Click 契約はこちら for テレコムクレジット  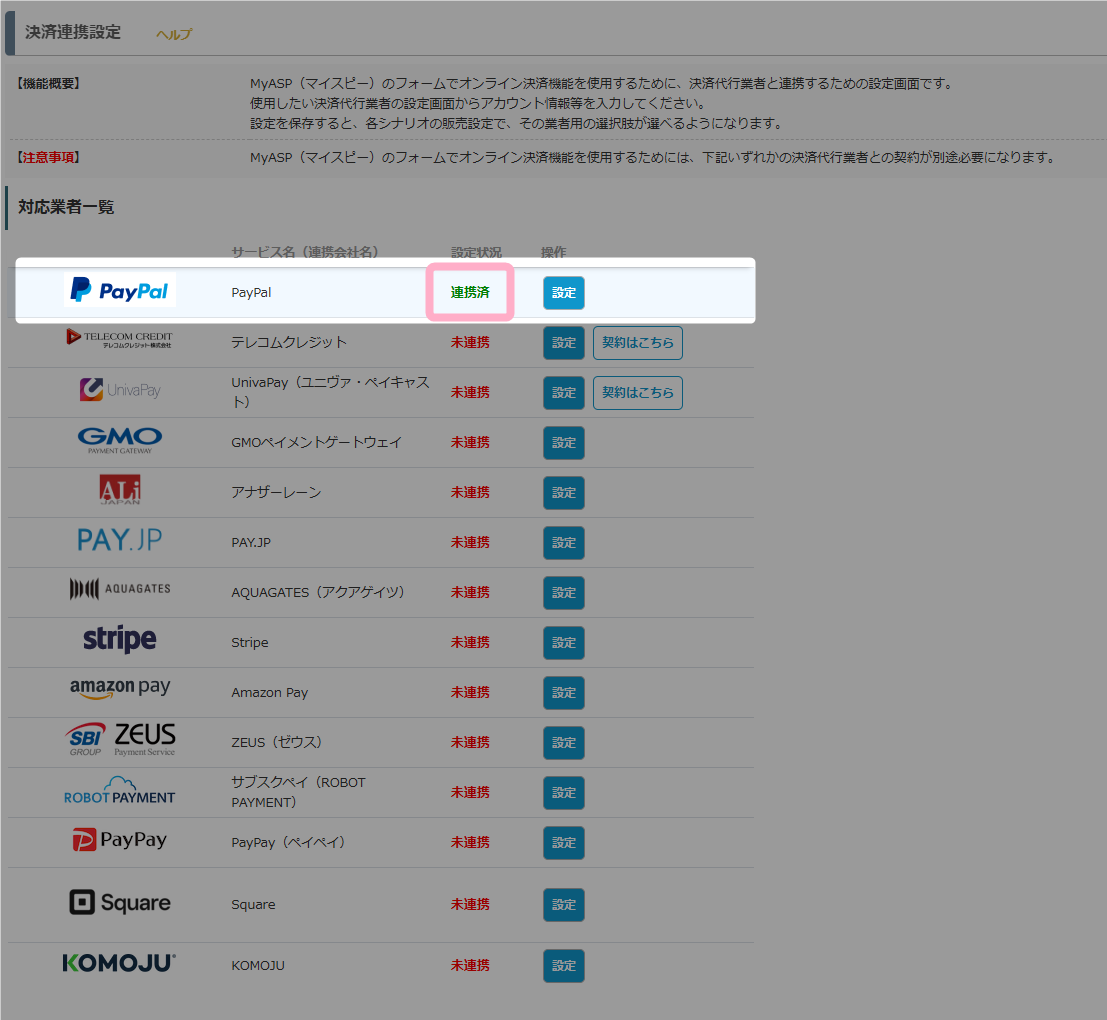pos(638,343)
